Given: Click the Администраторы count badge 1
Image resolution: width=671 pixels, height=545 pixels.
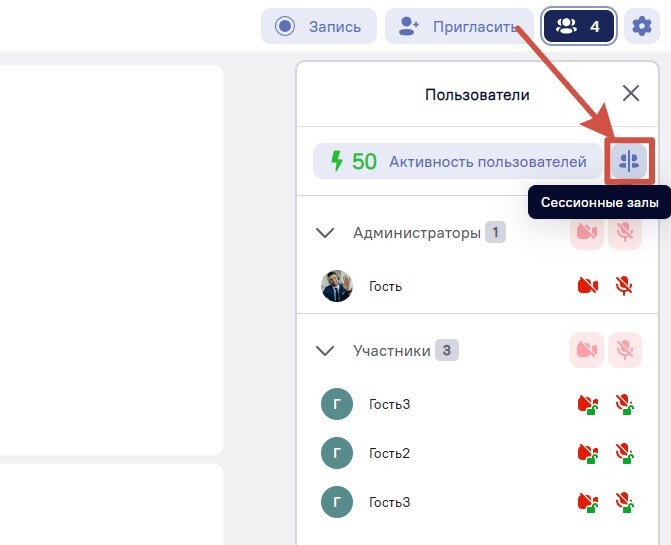Looking at the screenshot, I should 495,232.
